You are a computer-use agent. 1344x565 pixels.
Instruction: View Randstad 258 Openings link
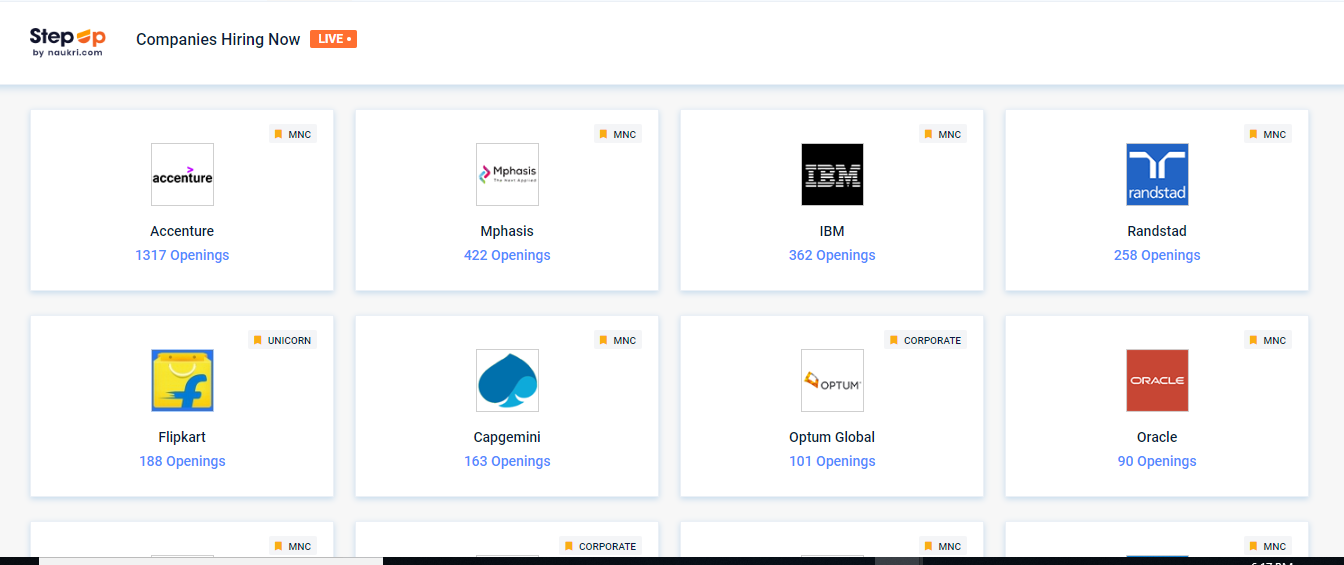click(1157, 255)
